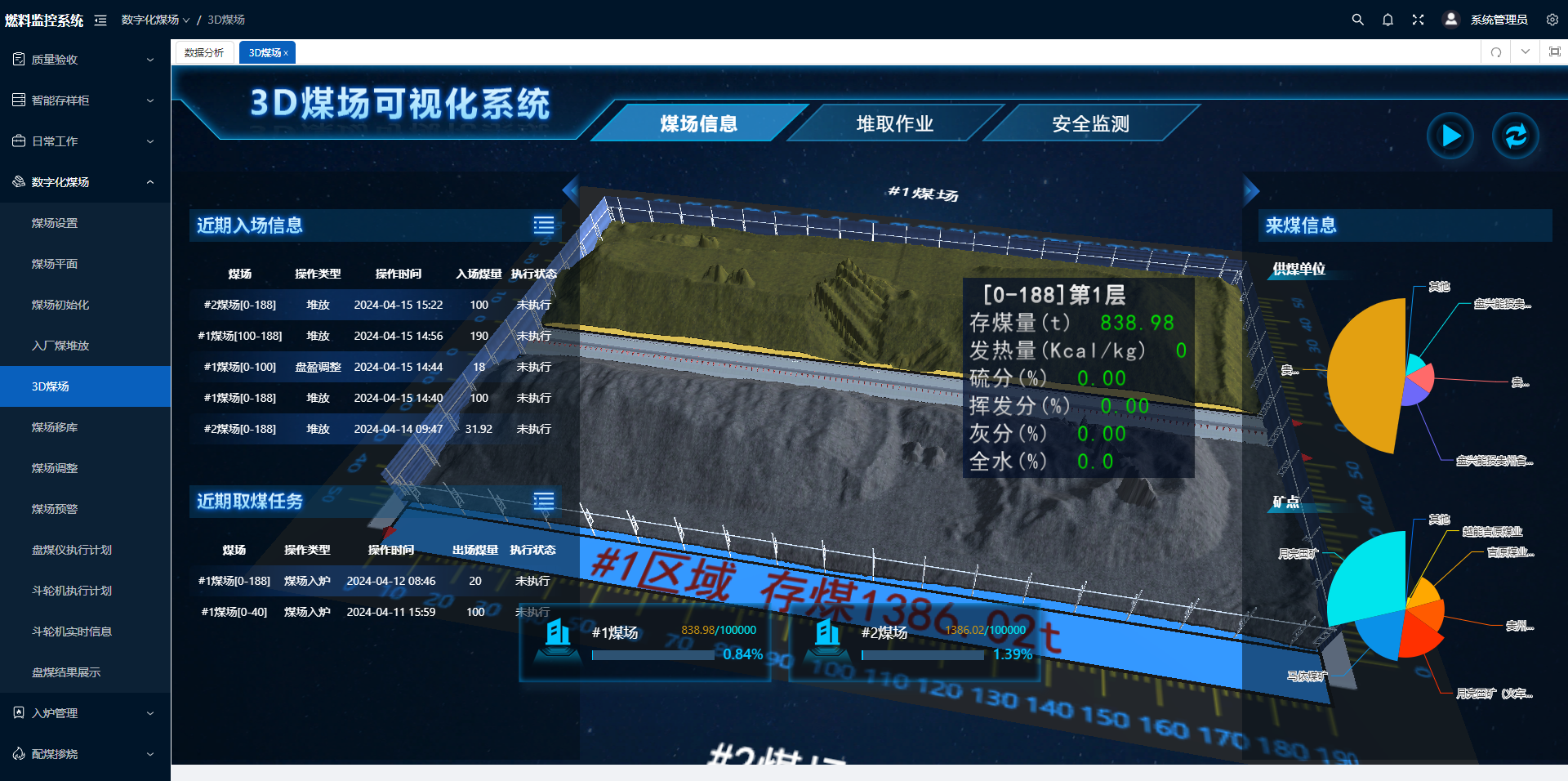
Task: Open the list icon for 近期入场信息
Action: tap(544, 225)
